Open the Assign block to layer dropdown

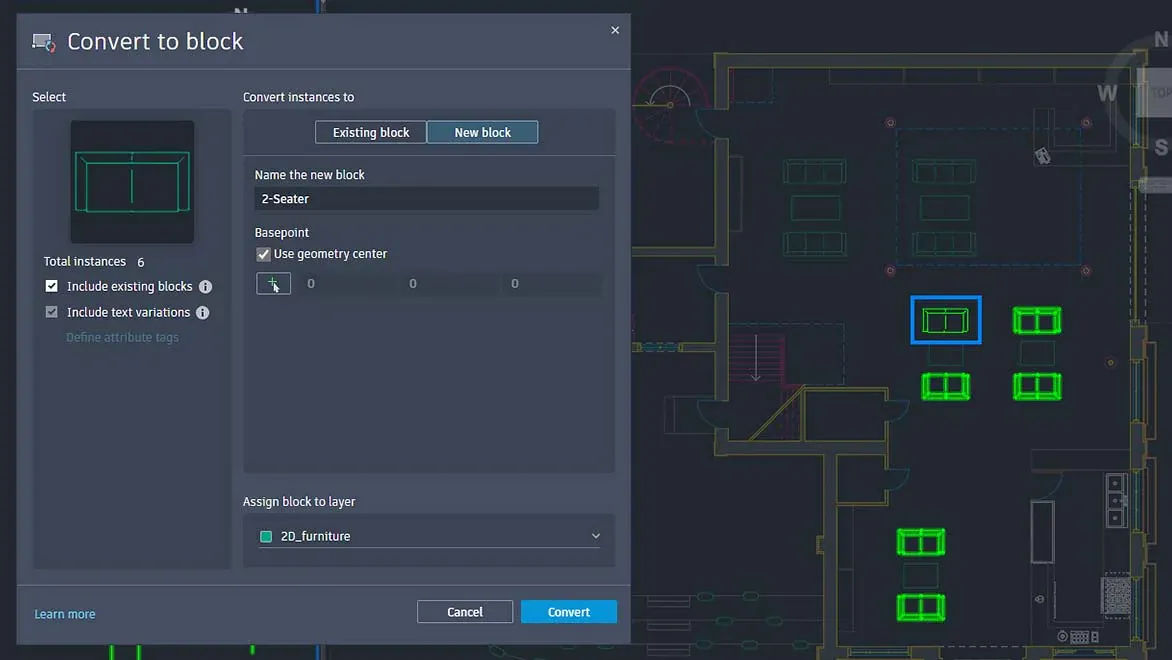(x=429, y=536)
